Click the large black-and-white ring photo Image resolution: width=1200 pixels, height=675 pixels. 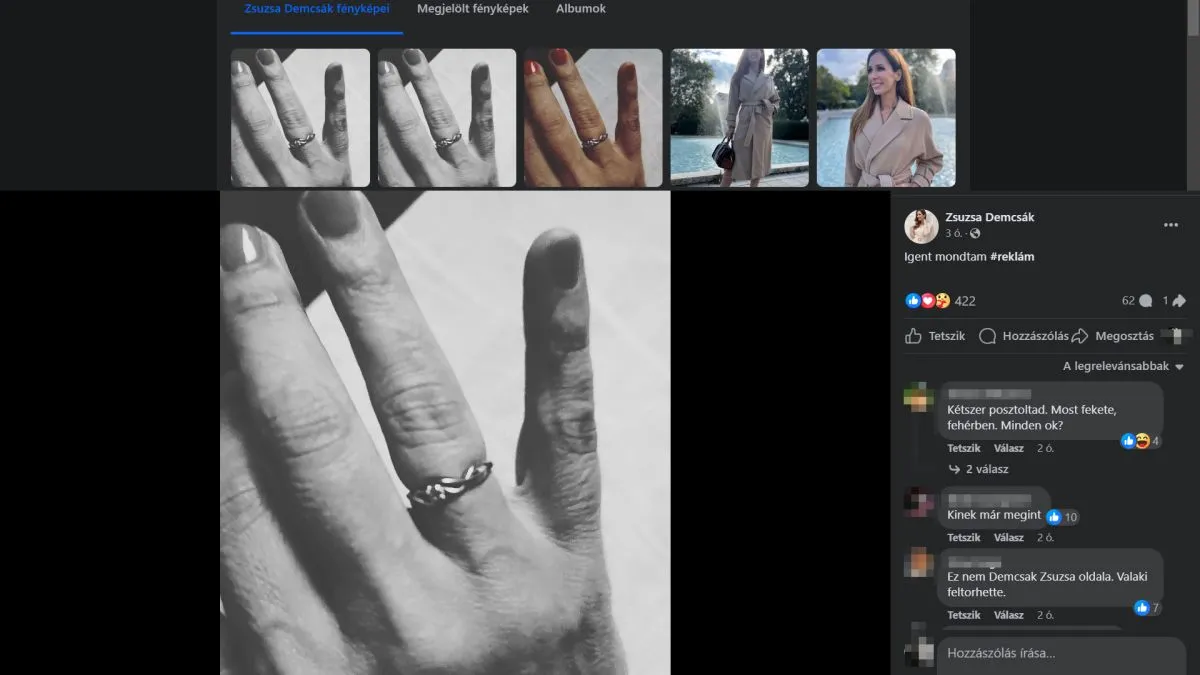445,433
